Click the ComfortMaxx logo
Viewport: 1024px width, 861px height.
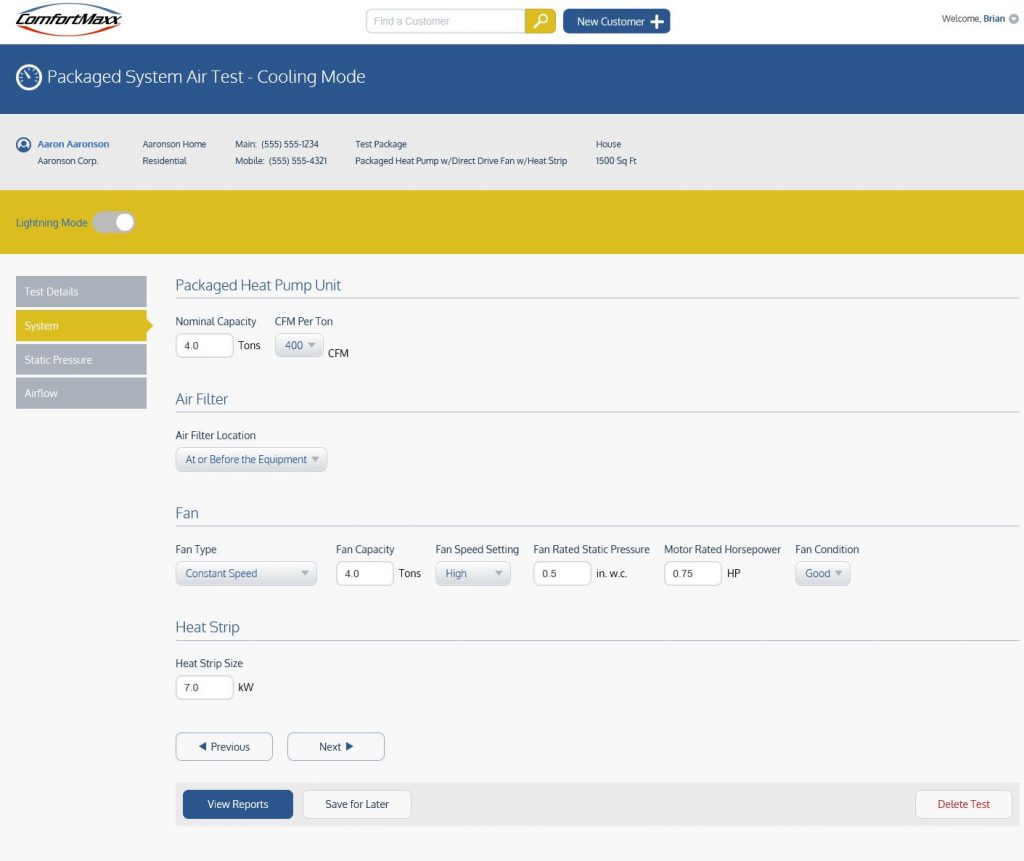(67, 19)
